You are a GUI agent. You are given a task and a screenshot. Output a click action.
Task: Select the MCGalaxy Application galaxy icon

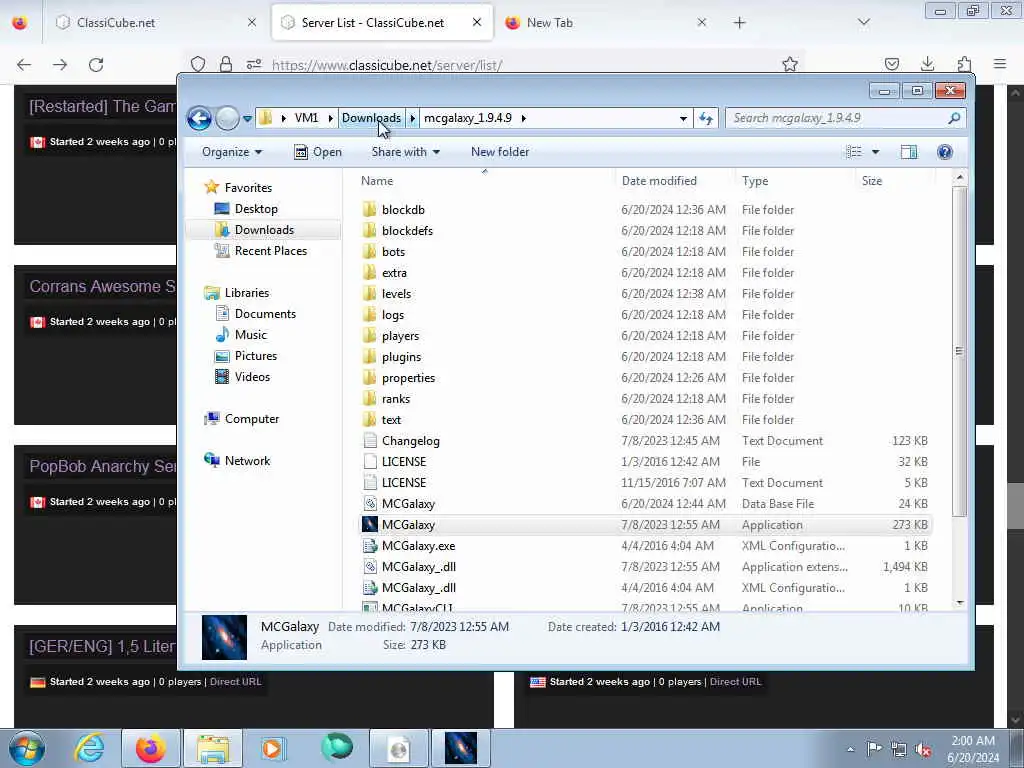[370, 524]
